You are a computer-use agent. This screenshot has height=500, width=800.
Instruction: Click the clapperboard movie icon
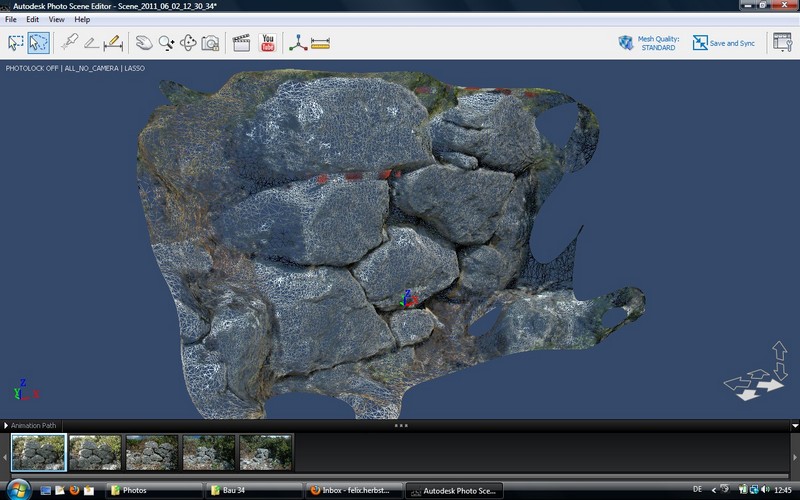241,43
